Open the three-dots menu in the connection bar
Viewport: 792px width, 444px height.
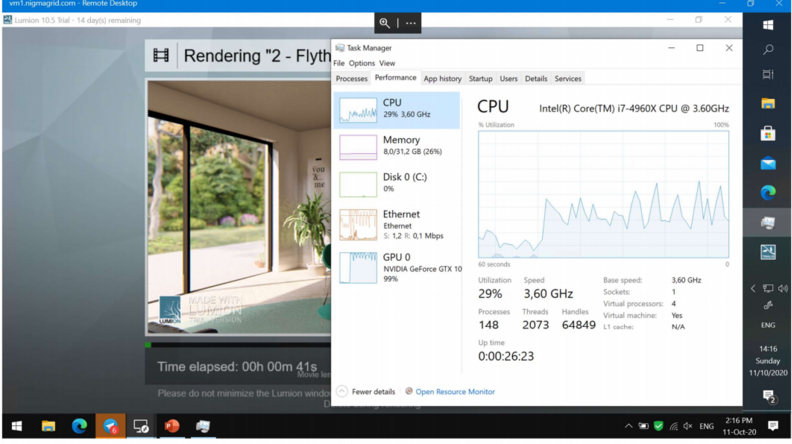(411, 23)
